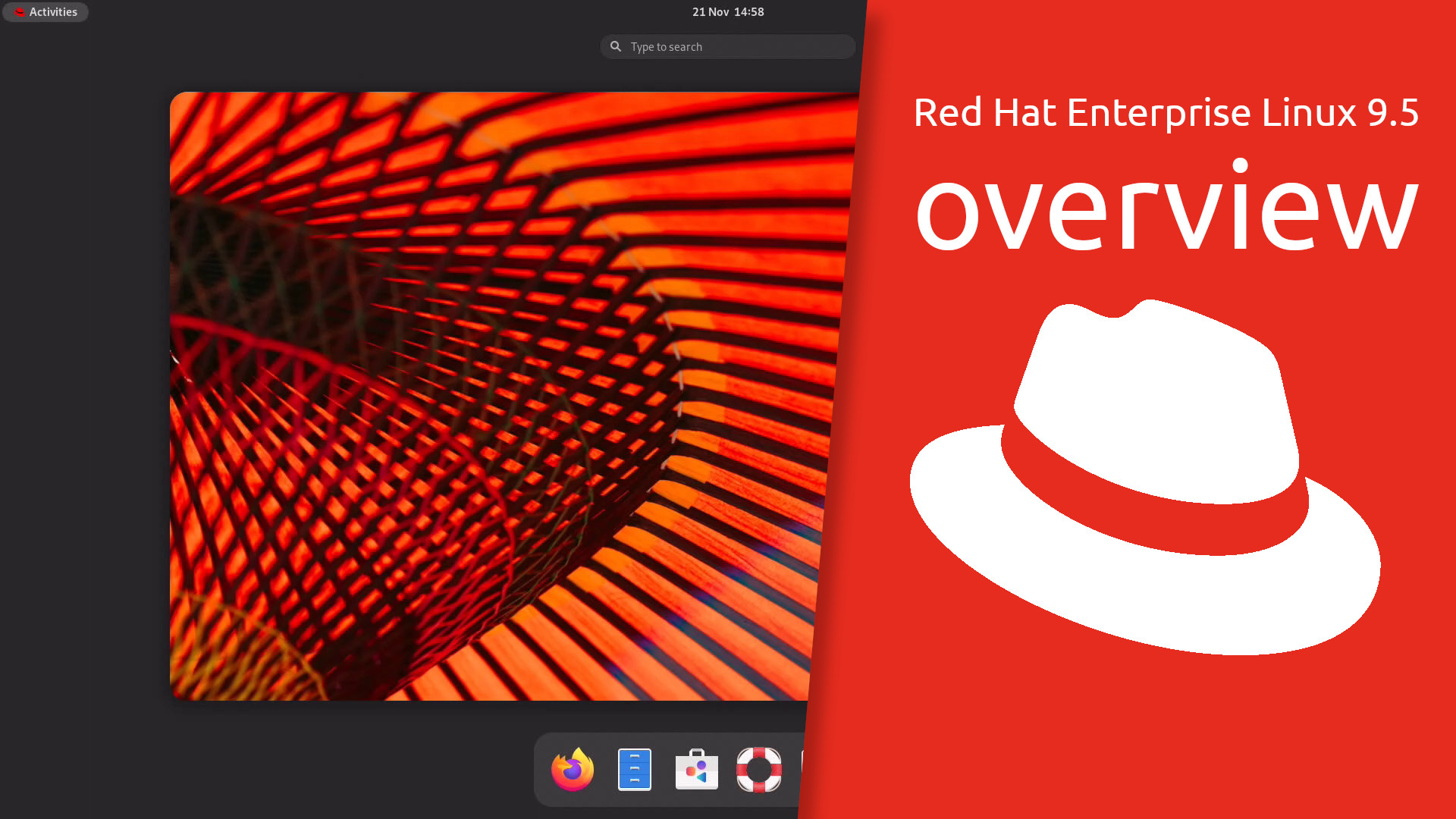Select the orange lattice workspace thumbnail

493,394
